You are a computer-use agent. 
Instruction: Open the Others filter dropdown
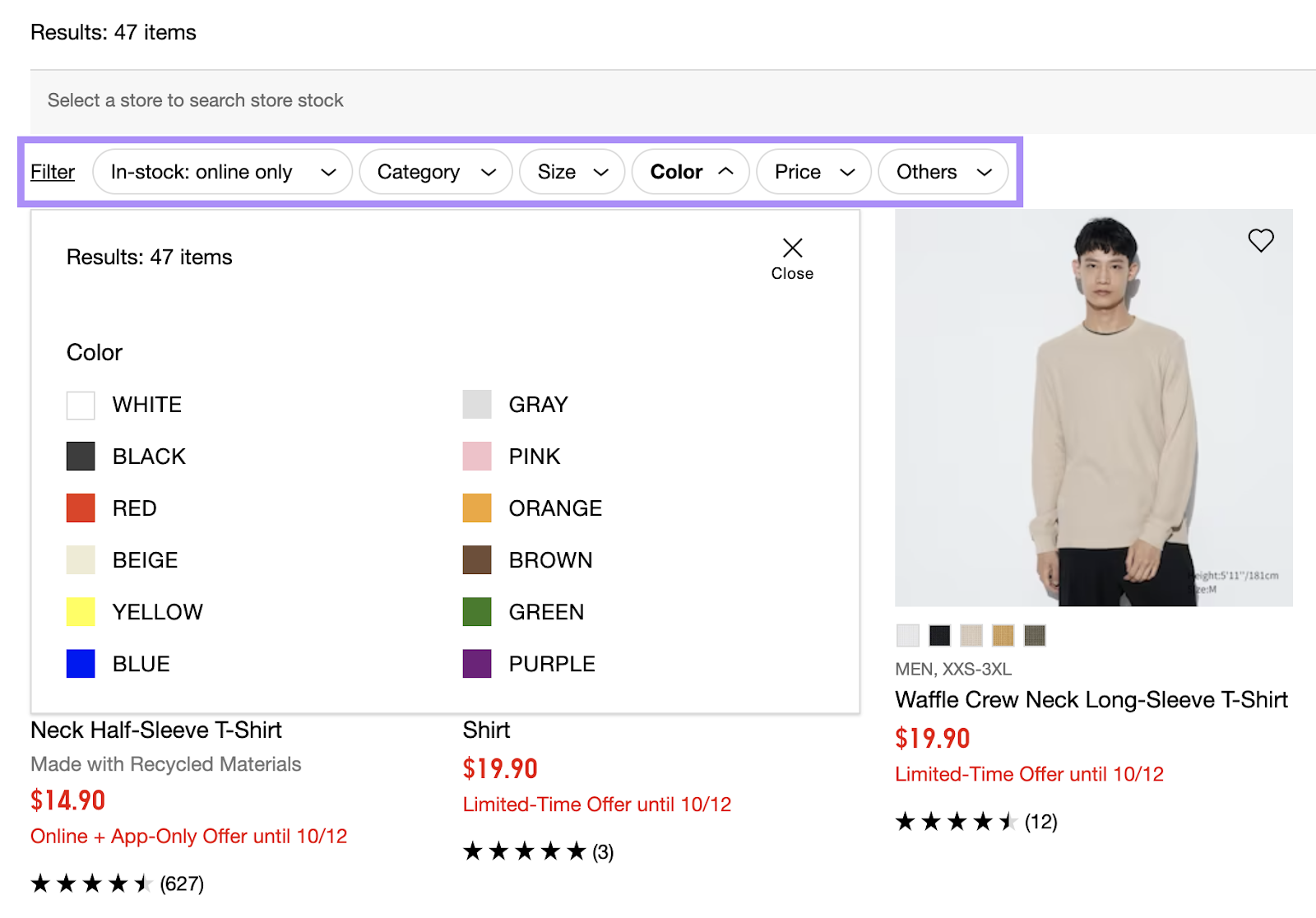pyautogui.click(x=943, y=172)
